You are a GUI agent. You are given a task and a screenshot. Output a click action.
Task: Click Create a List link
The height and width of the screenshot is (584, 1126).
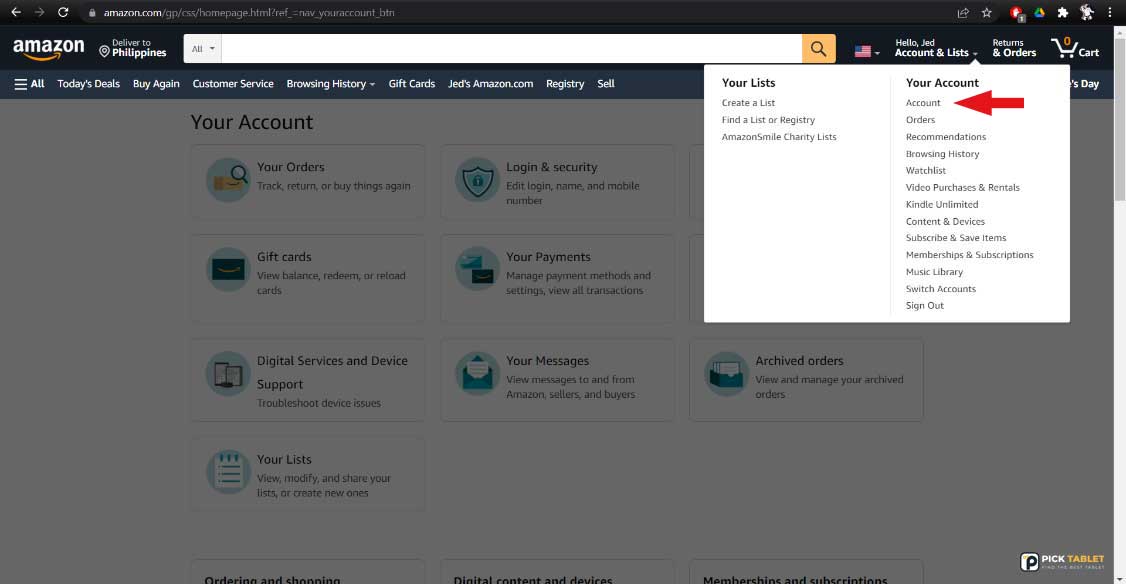point(748,103)
